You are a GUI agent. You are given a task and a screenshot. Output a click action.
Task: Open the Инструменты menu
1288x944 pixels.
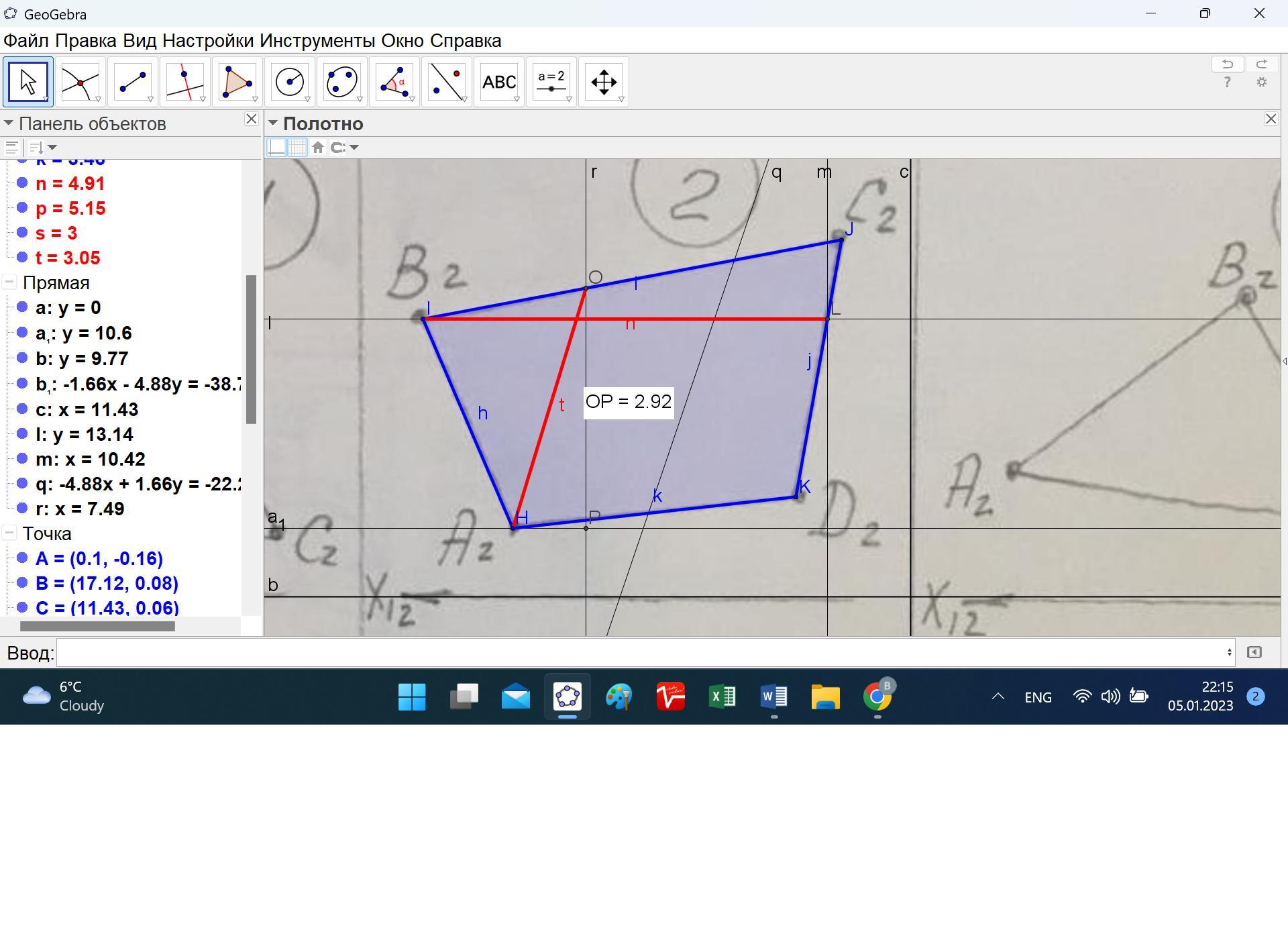[x=317, y=41]
